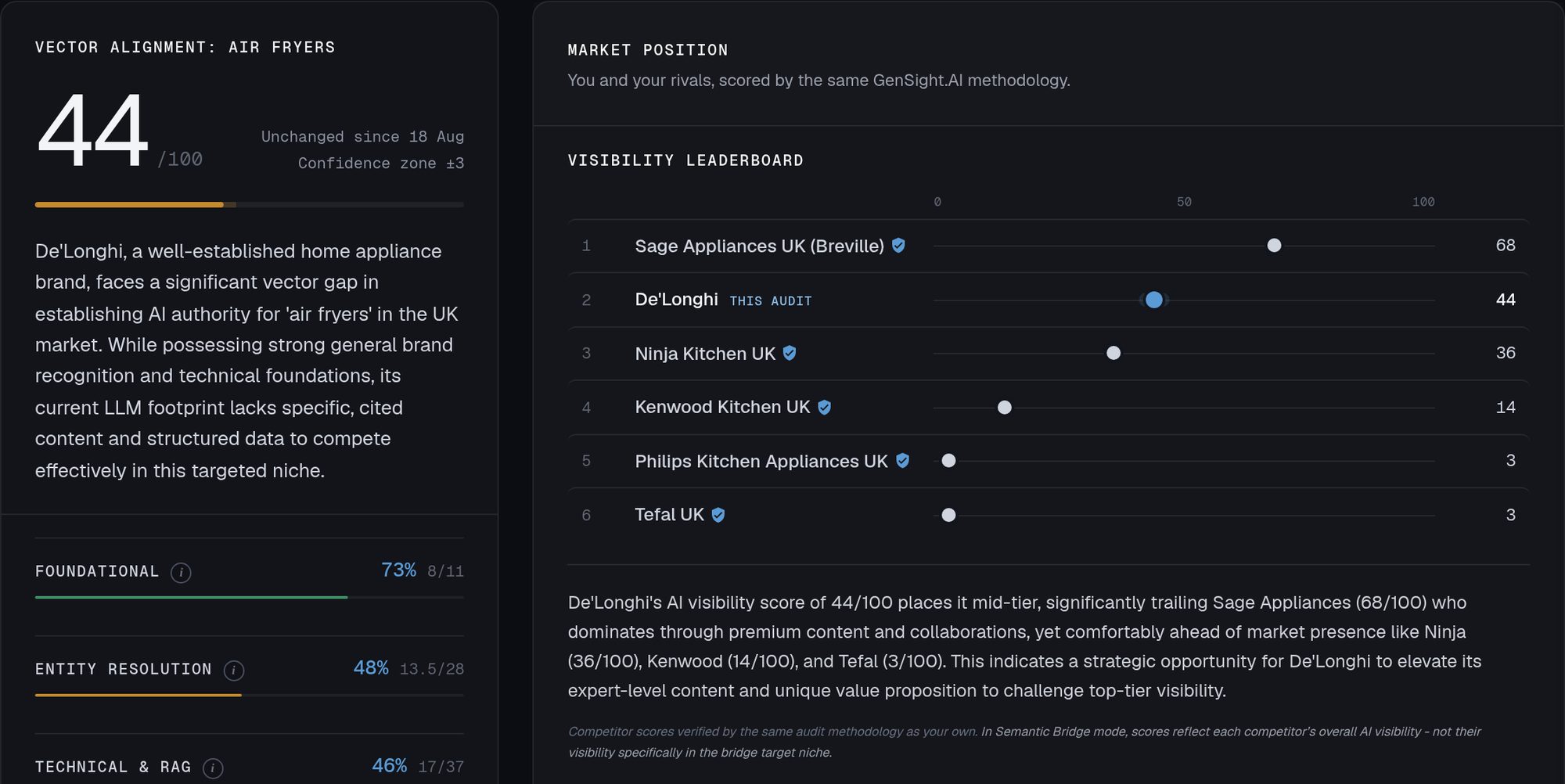This screenshot has width=1565, height=784.
Task: Click the Ninja Kitchen score marker dot
Action: (1113, 353)
